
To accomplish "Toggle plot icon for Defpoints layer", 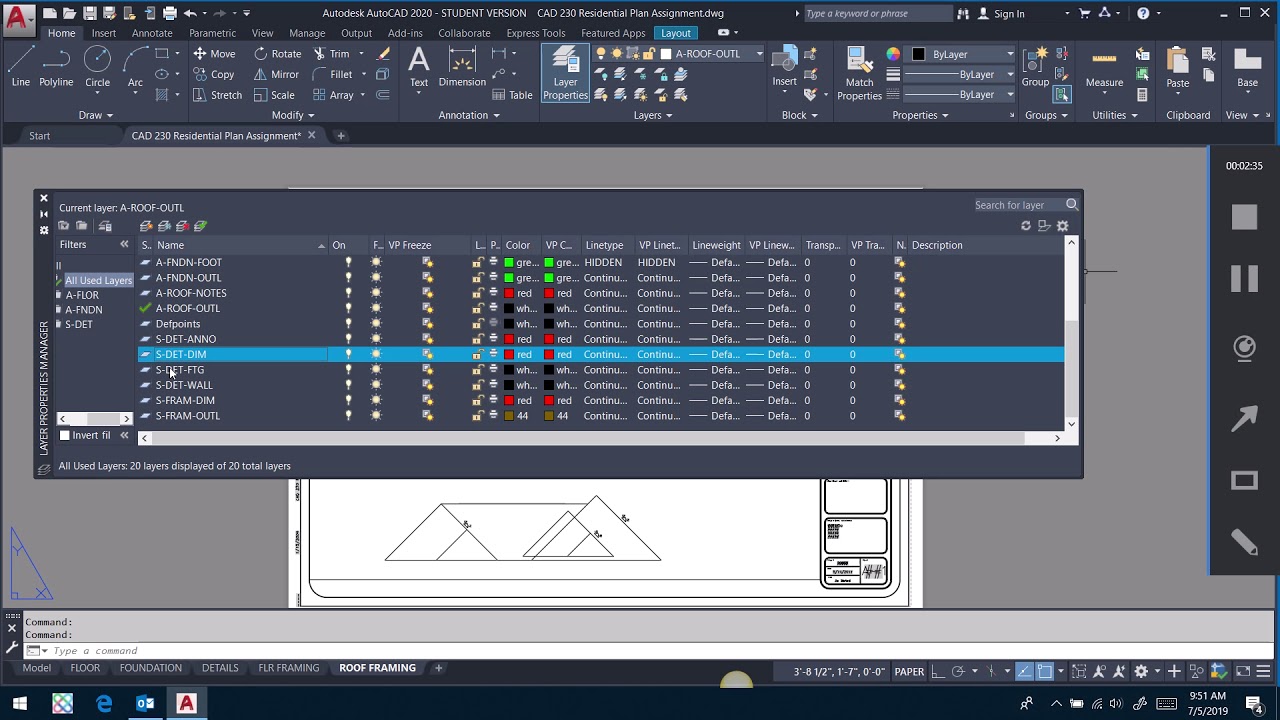I will [493, 324].
